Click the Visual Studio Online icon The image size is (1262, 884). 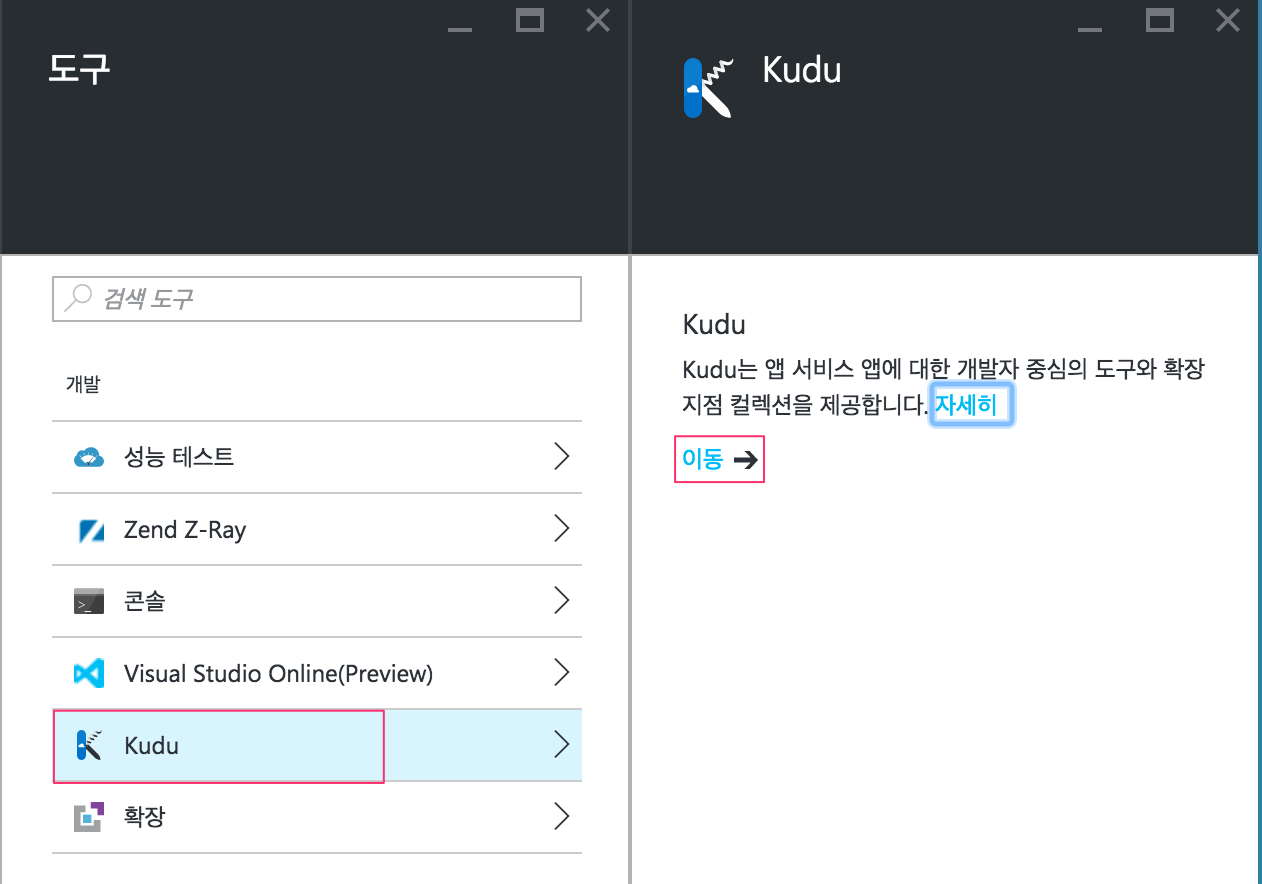[89, 674]
